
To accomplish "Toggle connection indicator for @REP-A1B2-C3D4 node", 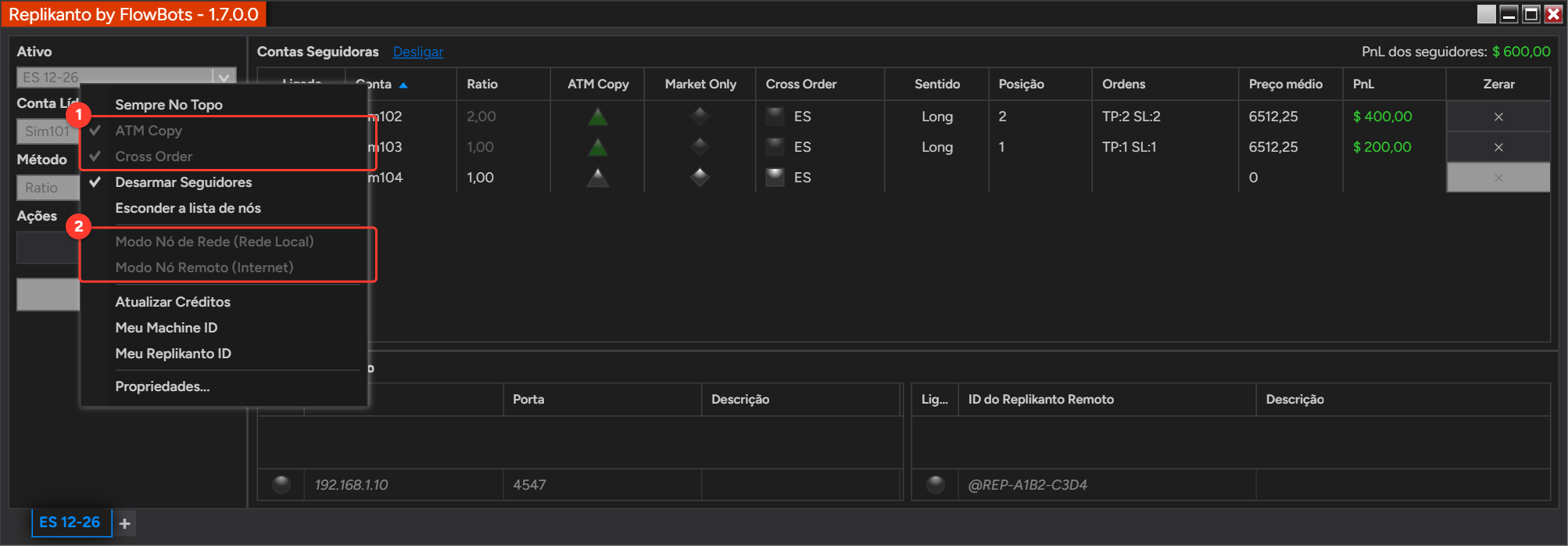I will [935, 485].
